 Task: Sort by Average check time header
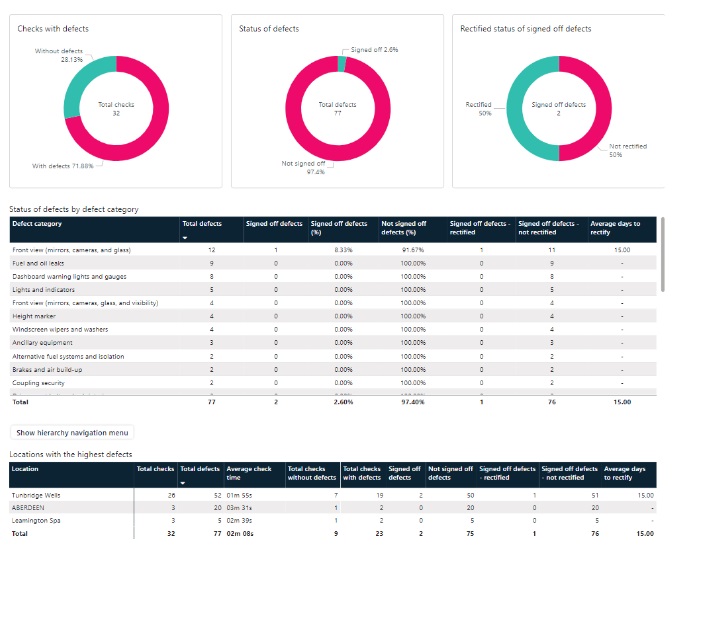248,473
